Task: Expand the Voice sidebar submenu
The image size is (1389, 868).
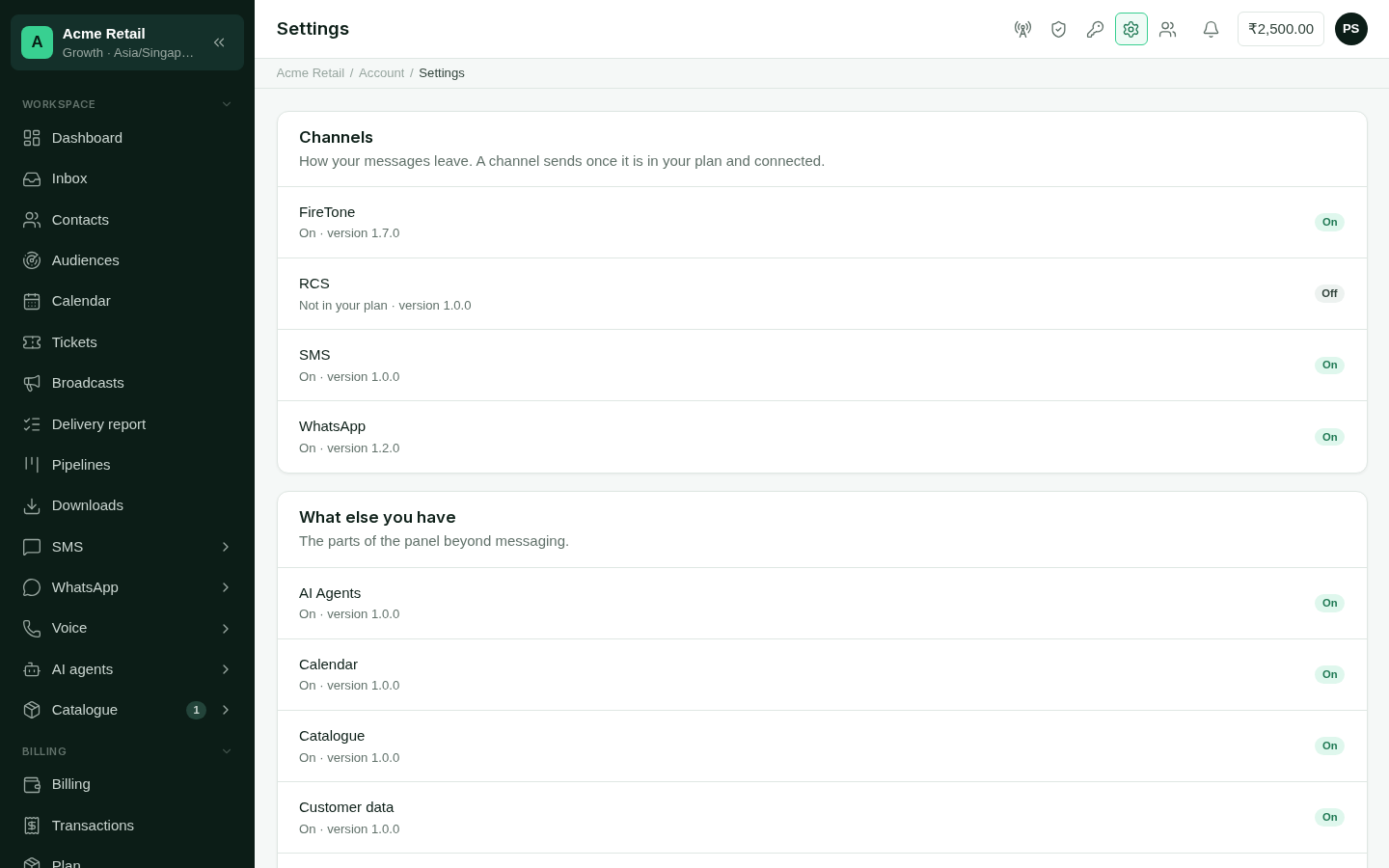Action: click(x=226, y=629)
